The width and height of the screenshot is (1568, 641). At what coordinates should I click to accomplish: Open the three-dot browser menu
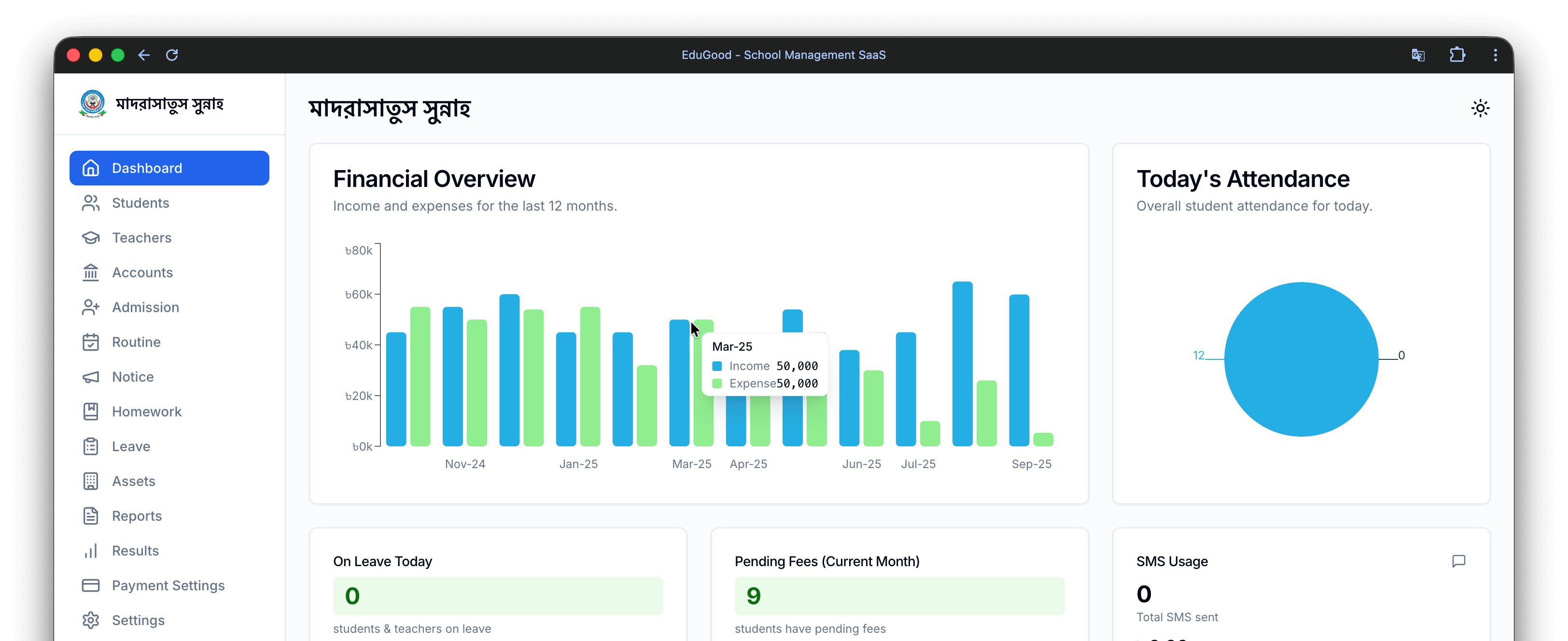[1495, 55]
